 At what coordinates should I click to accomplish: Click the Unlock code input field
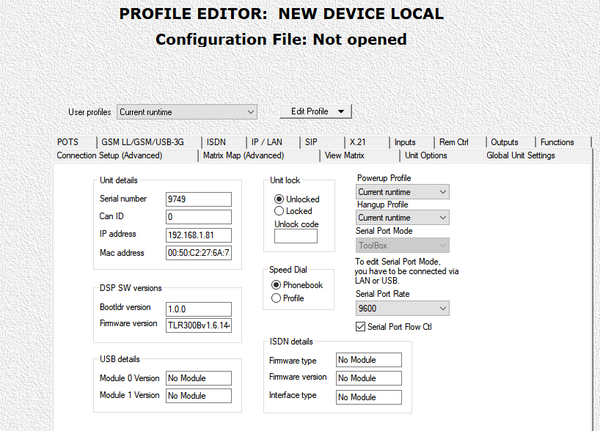pos(295,237)
